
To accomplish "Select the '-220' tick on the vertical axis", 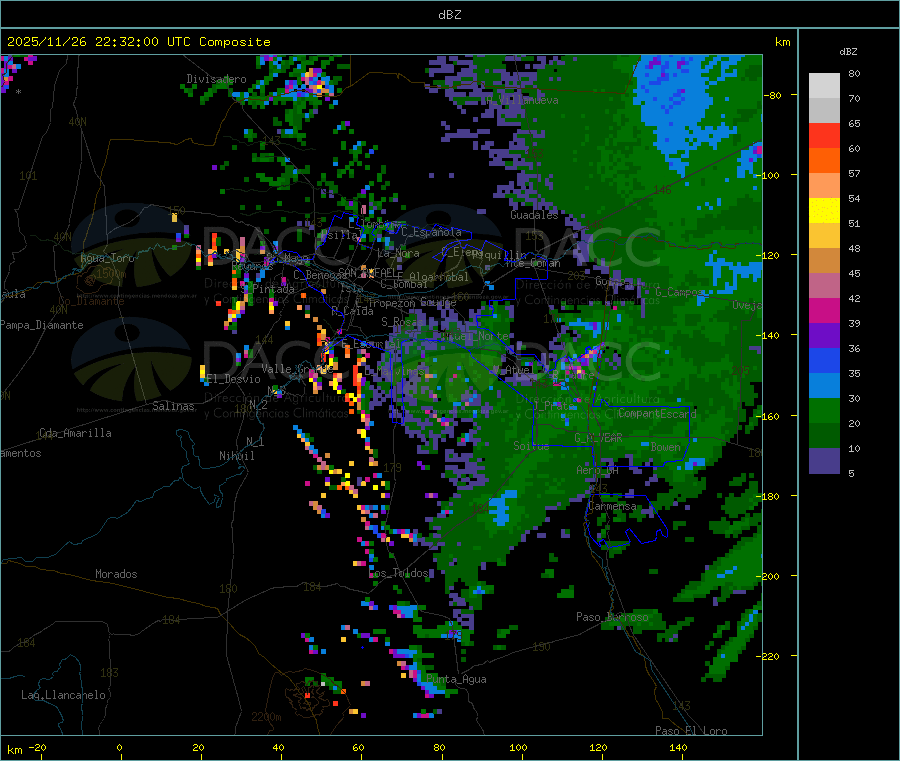I will click(770, 657).
